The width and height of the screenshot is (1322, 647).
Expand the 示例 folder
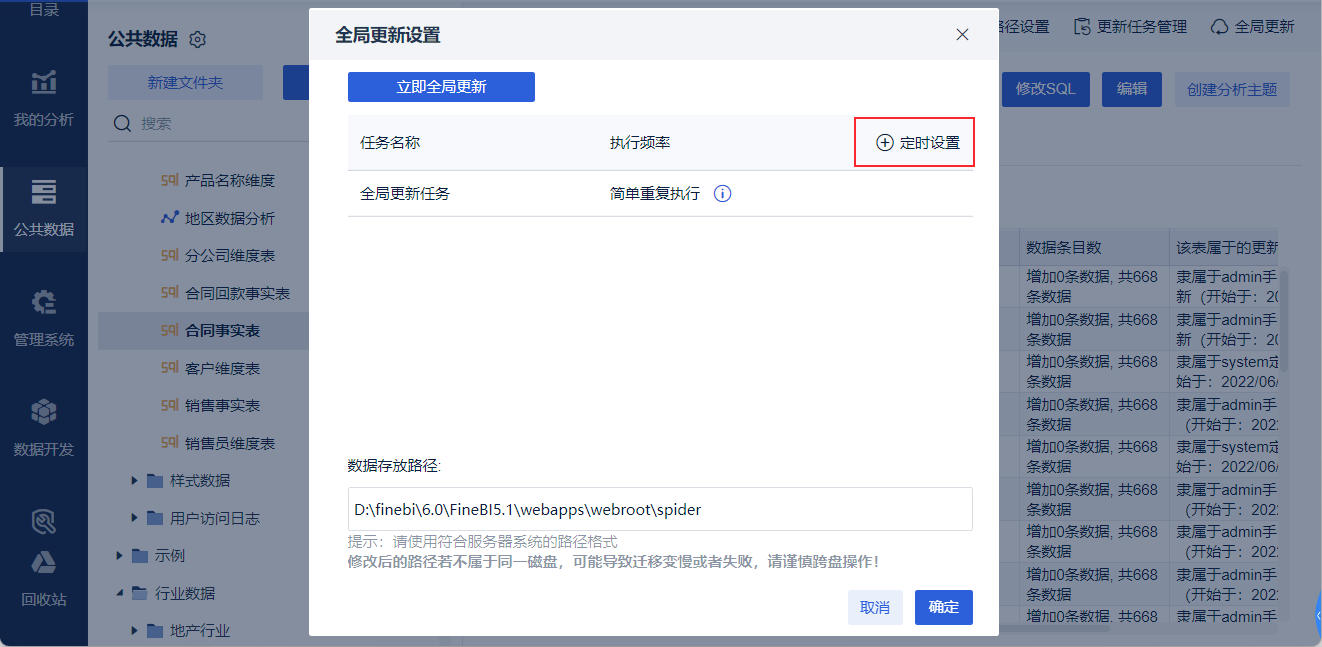pos(120,556)
